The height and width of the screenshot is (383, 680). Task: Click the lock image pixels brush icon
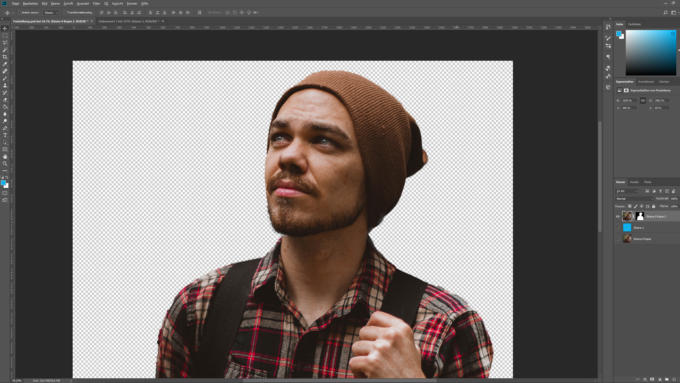pyautogui.click(x=635, y=206)
